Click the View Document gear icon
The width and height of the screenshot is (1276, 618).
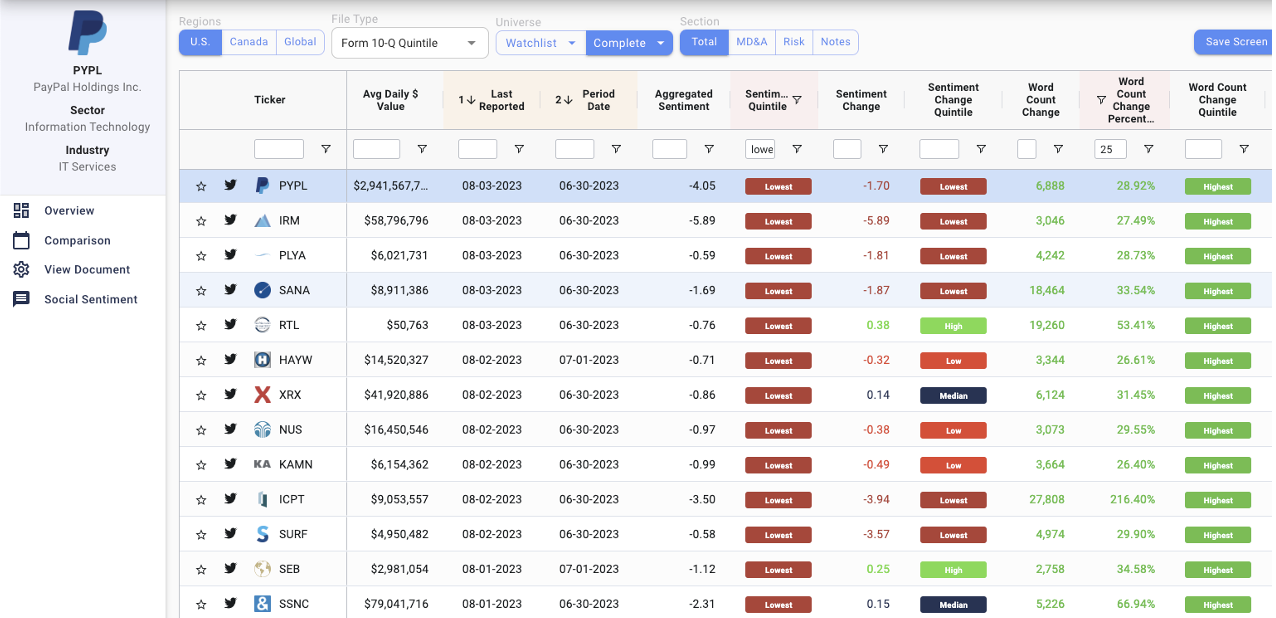coord(21,270)
